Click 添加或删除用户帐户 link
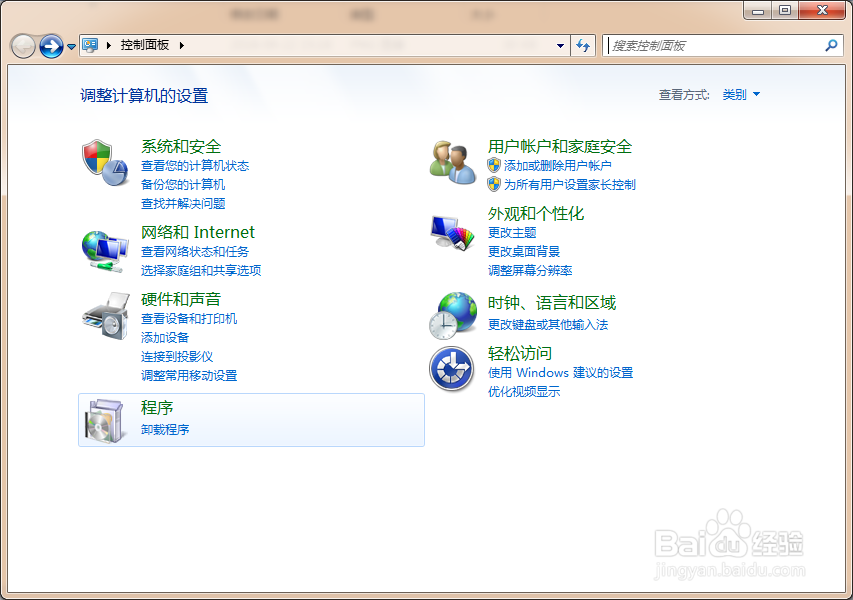Screen dimensions: 853x600 (x=557, y=166)
